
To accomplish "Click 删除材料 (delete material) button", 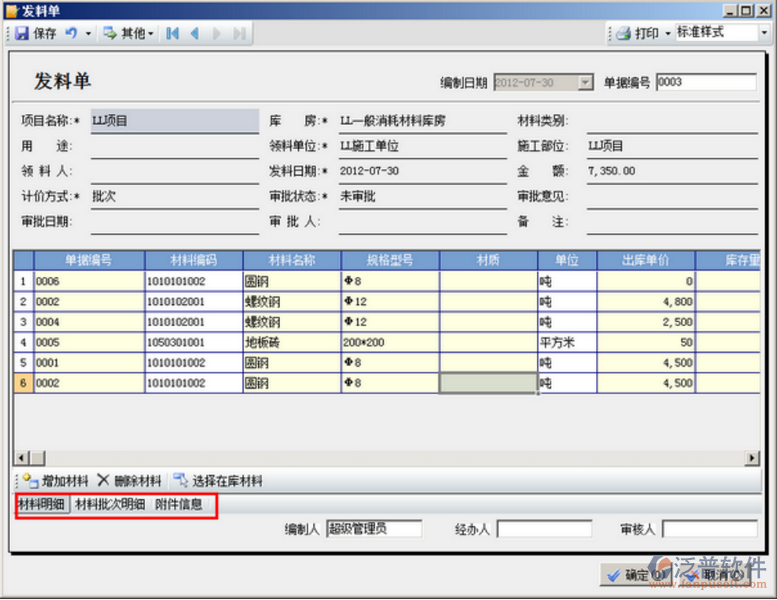I will click(129, 481).
